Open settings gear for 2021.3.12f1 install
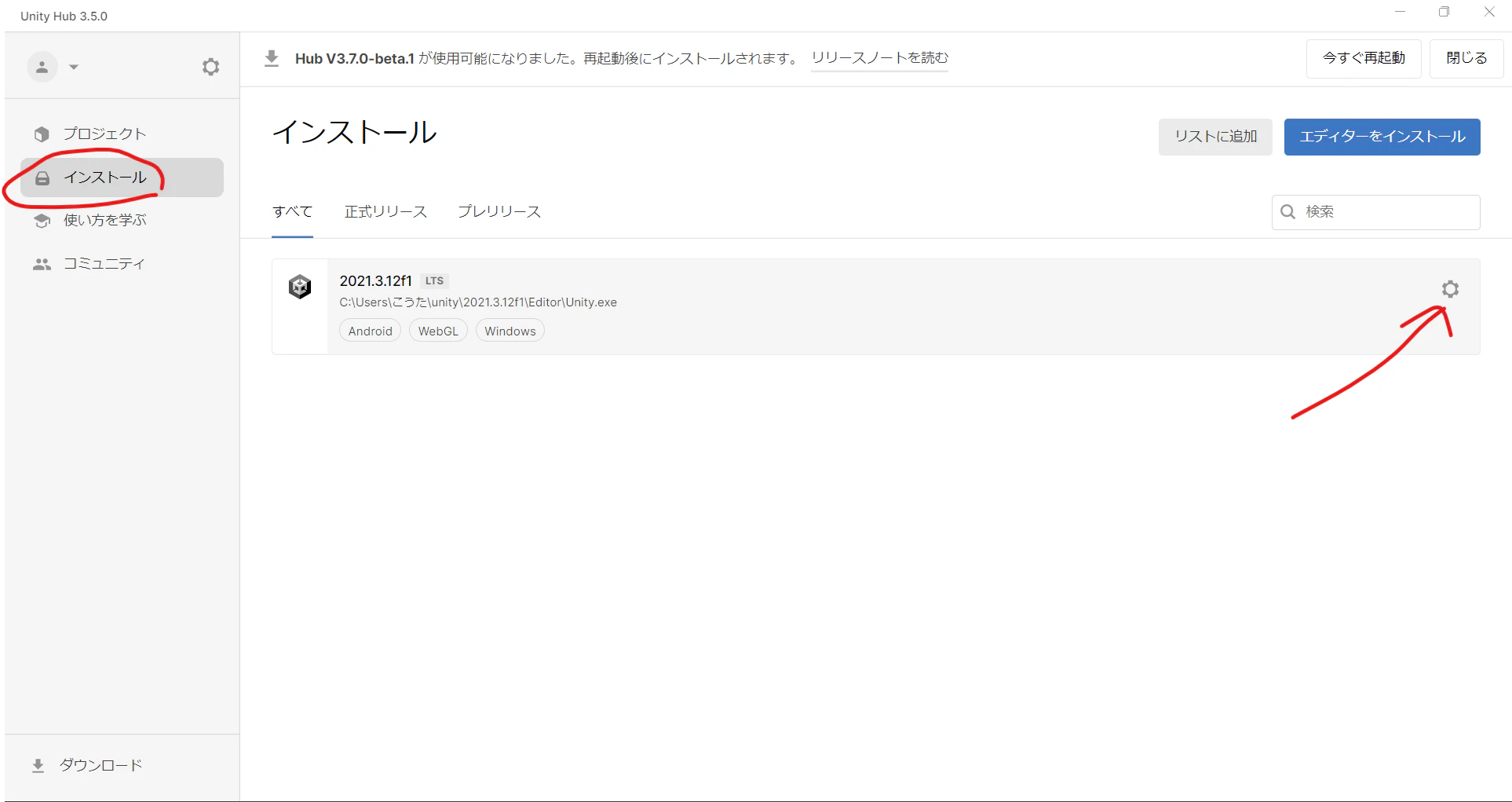Image resolution: width=1512 pixels, height=802 pixels. 1451,289
